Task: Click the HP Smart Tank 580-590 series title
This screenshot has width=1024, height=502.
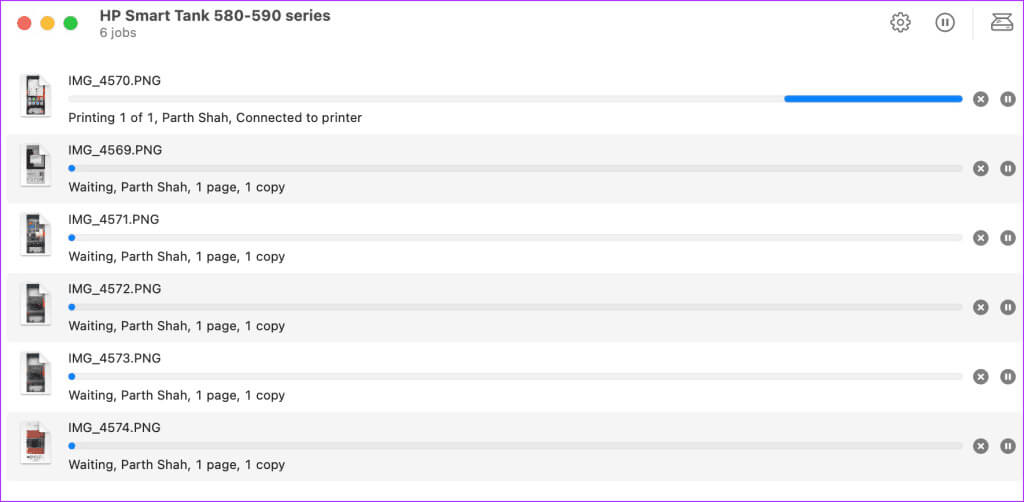Action: click(215, 16)
